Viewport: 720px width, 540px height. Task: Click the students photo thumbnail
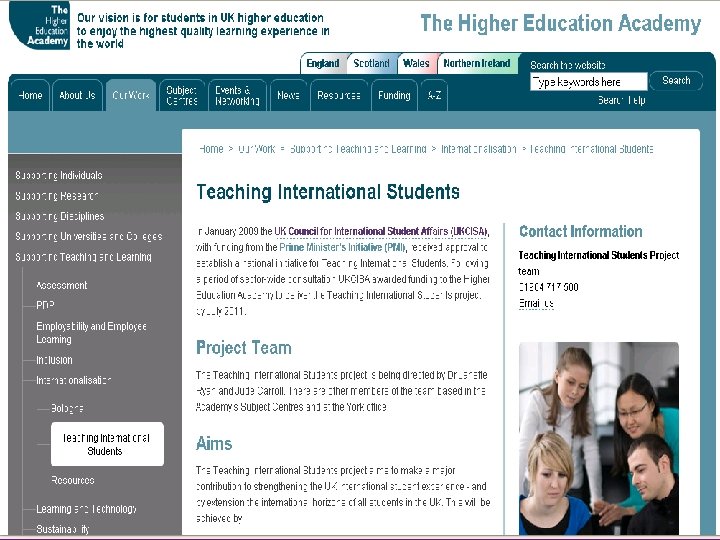[599, 439]
